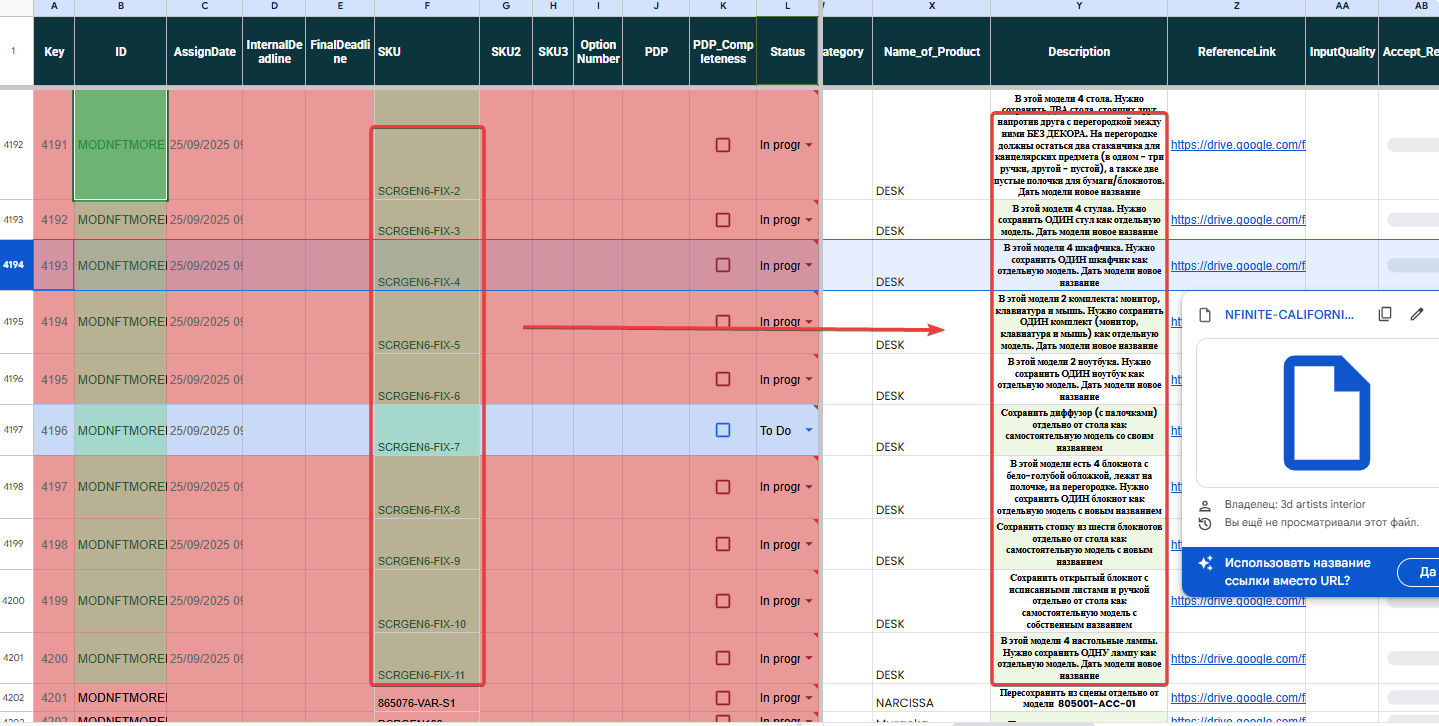Click the owner person icon in the preview card

1205,505
